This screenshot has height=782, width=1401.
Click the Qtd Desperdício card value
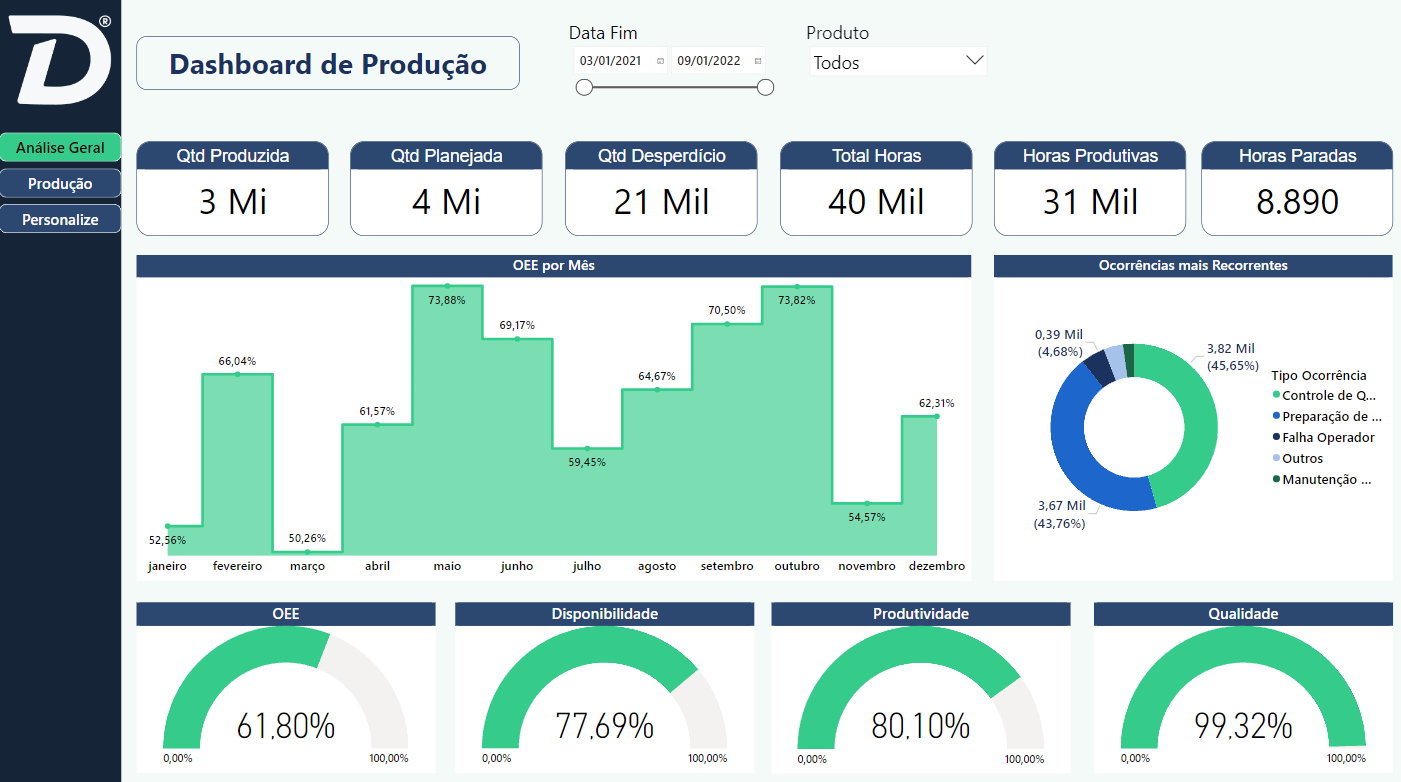(x=661, y=202)
